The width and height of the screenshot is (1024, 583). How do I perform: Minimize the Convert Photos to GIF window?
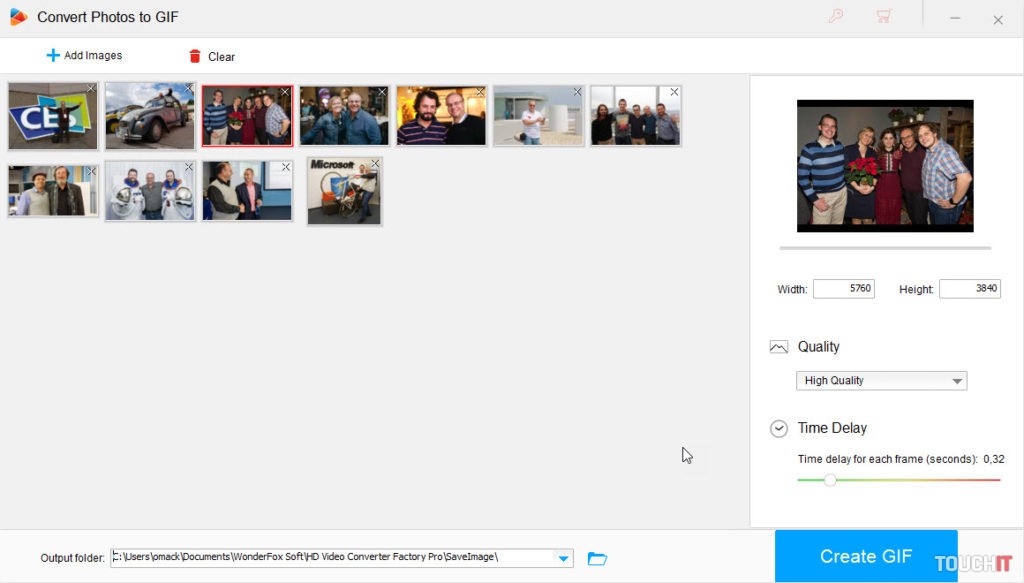pos(956,19)
